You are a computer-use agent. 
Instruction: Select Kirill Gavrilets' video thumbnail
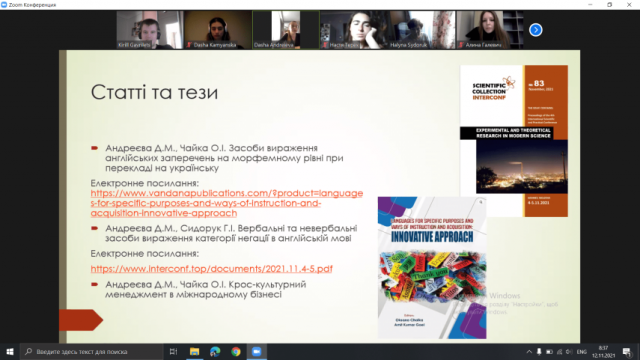149,30
